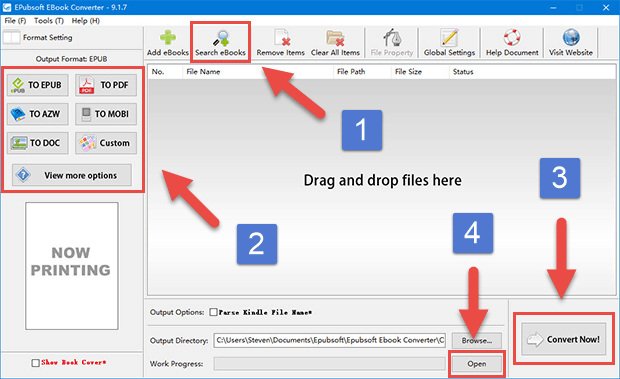This screenshot has width=620, height=379.
Task: Open the Custom format option
Action: click(x=106, y=143)
